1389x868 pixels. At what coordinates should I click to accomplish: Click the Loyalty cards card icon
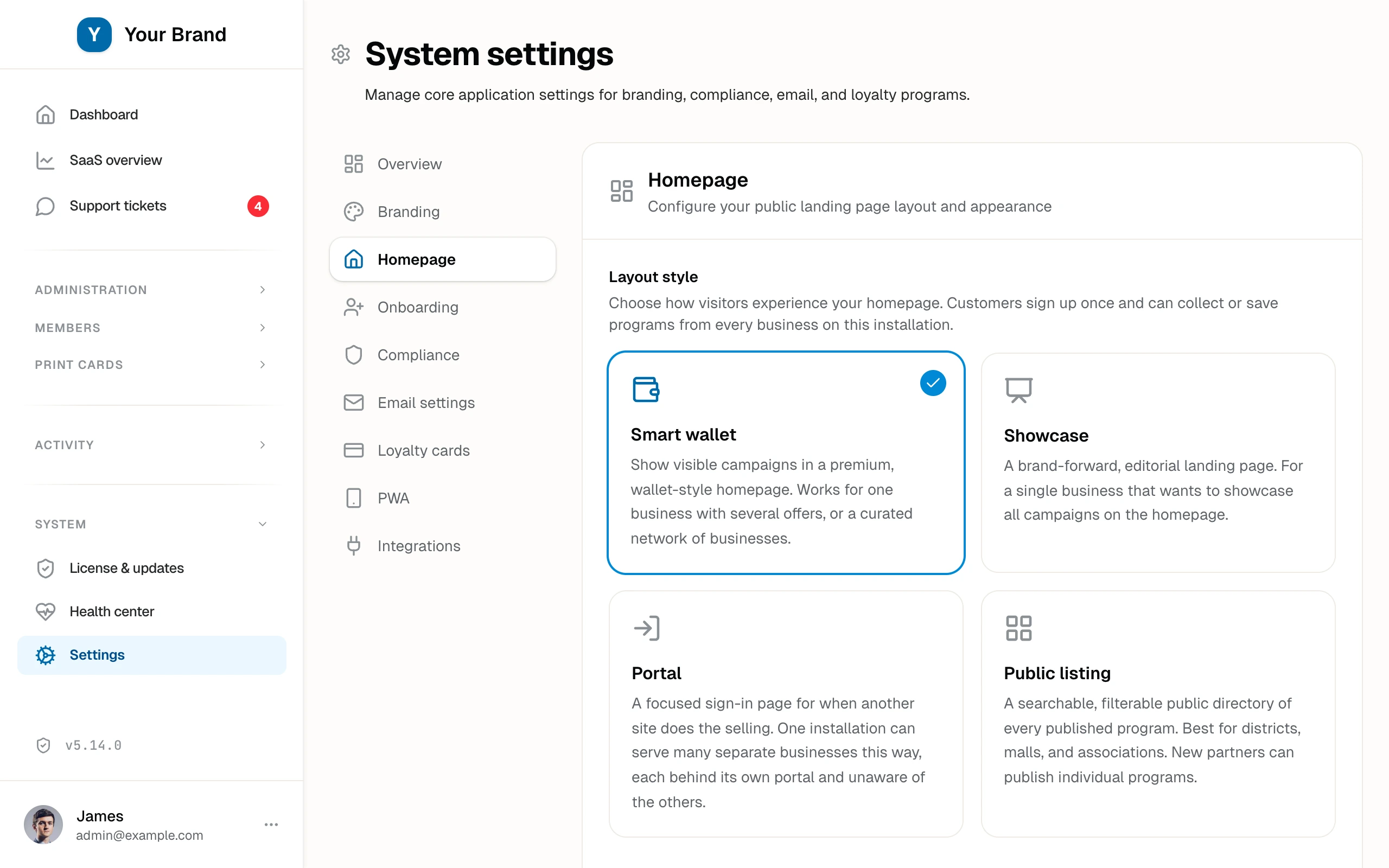[354, 450]
